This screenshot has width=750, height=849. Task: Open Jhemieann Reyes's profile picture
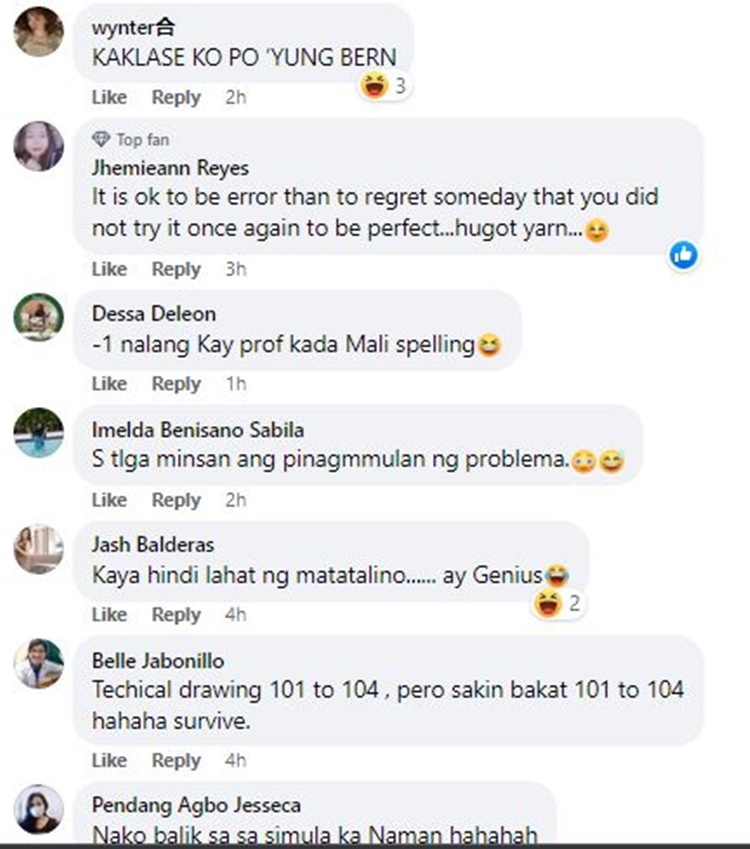[x=38, y=146]
